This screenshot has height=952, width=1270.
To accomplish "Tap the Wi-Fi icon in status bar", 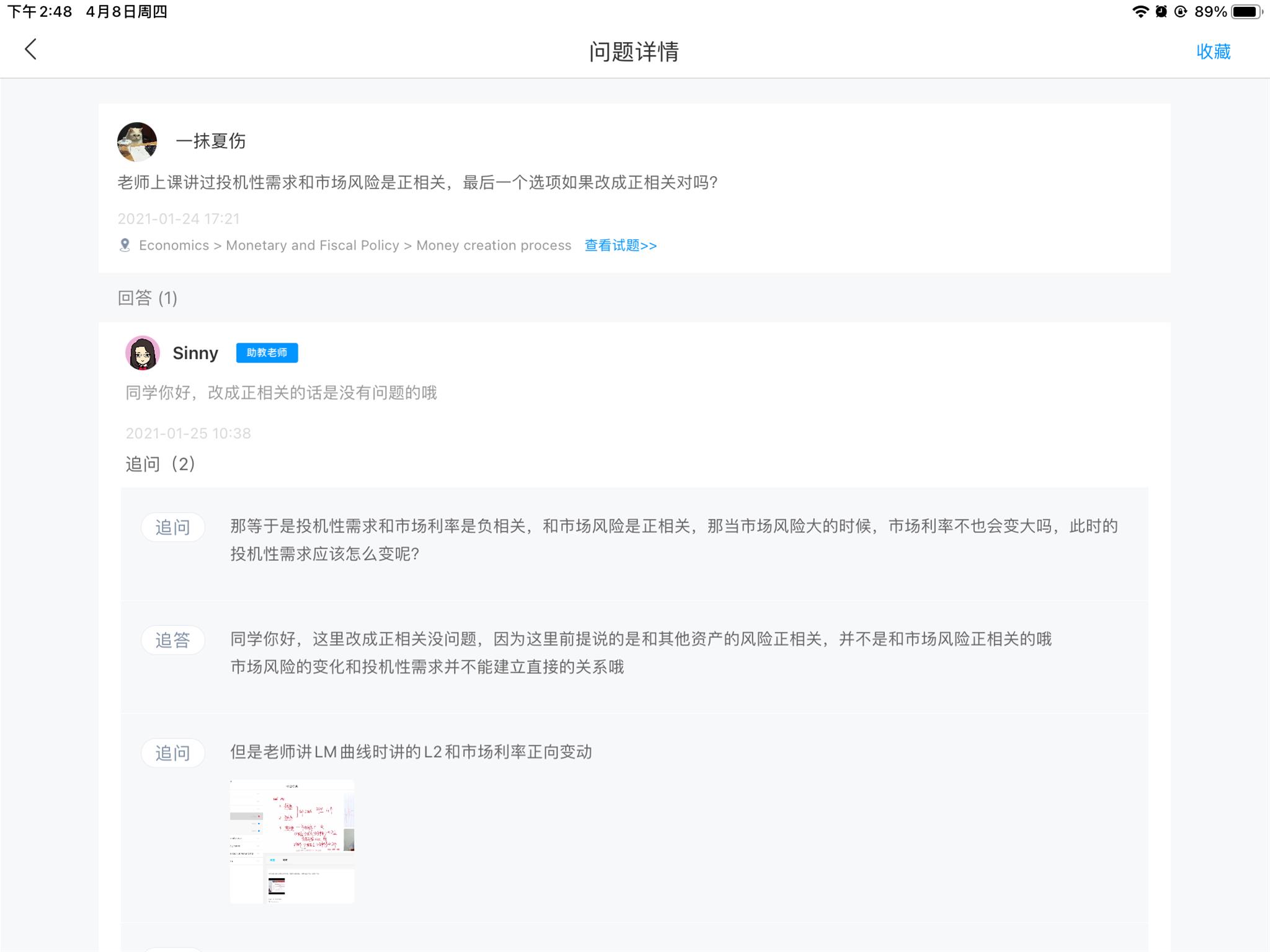I will pos(1140,12).
